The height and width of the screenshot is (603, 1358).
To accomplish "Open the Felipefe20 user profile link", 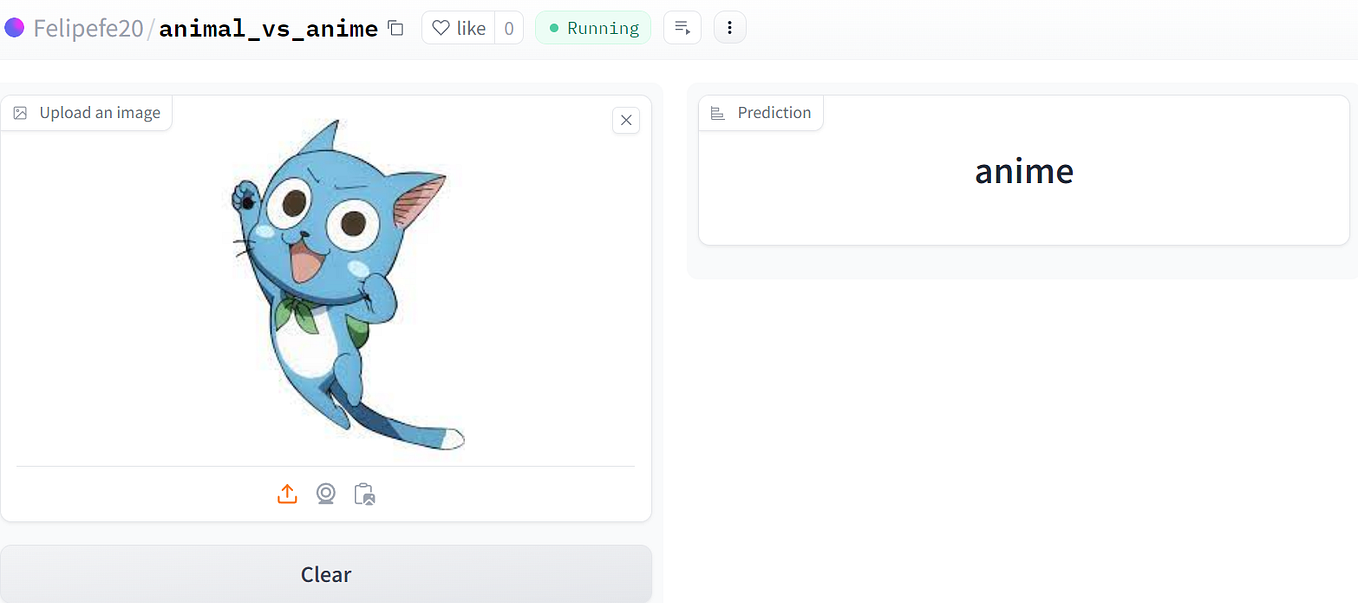I will (x=88, y=28).
